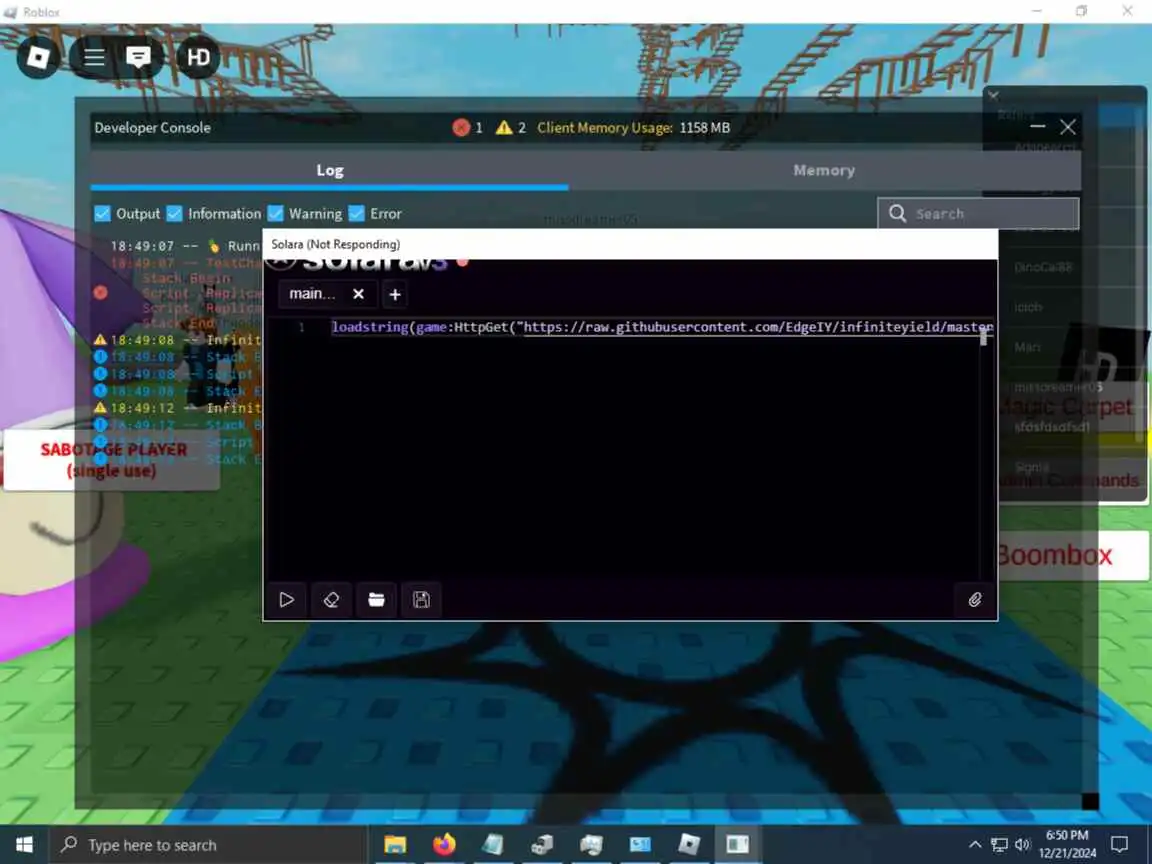The height and width of the screenshot is (864, 1152).
Task: Click the red error count icon
Action: 461,128
